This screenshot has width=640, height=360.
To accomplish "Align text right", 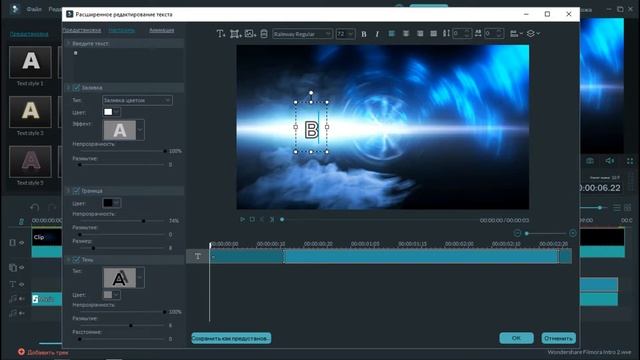I will pos(420,33).
